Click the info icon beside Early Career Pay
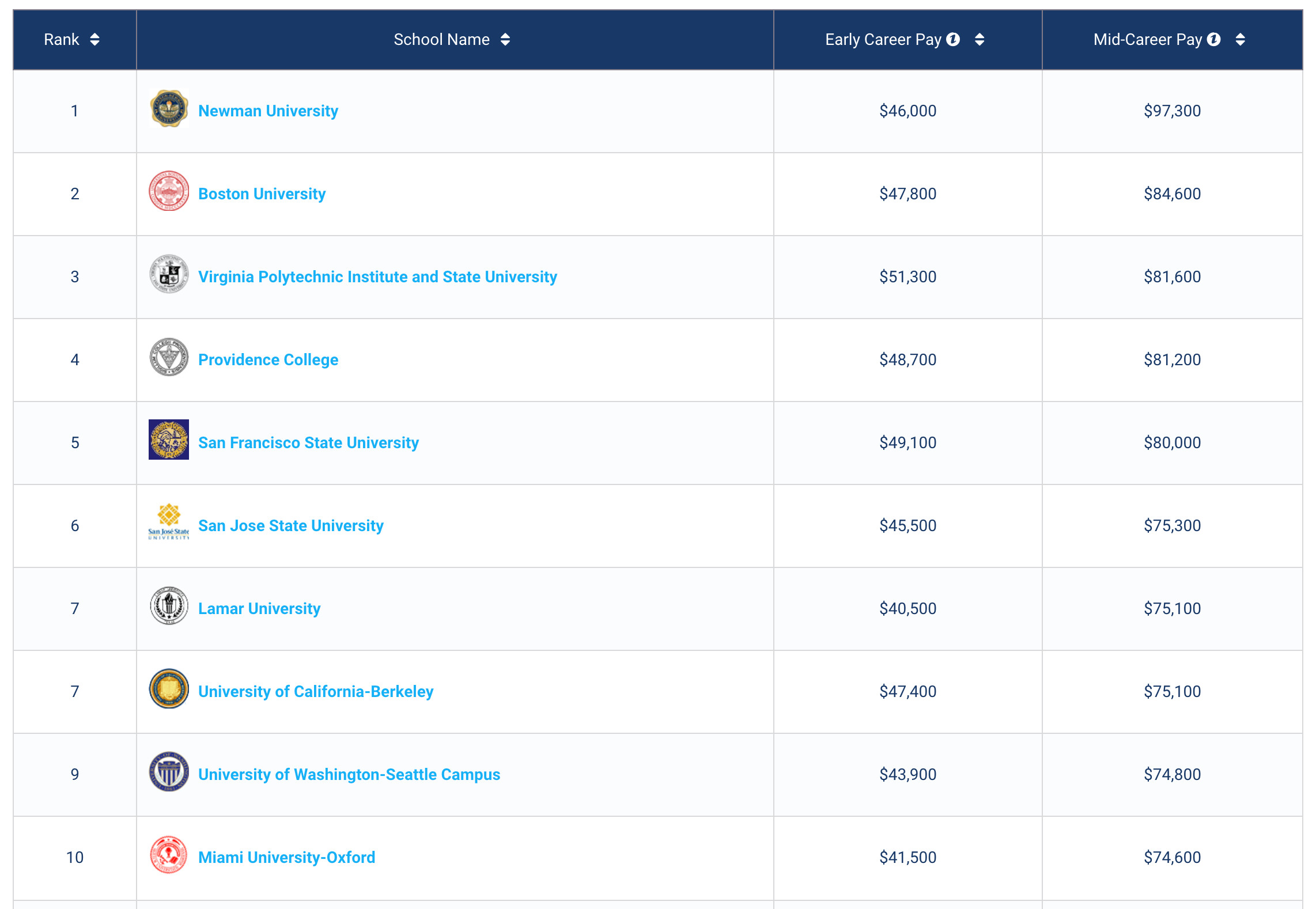The height and width of the screenshot is (909, 1316). click(953, 40)
